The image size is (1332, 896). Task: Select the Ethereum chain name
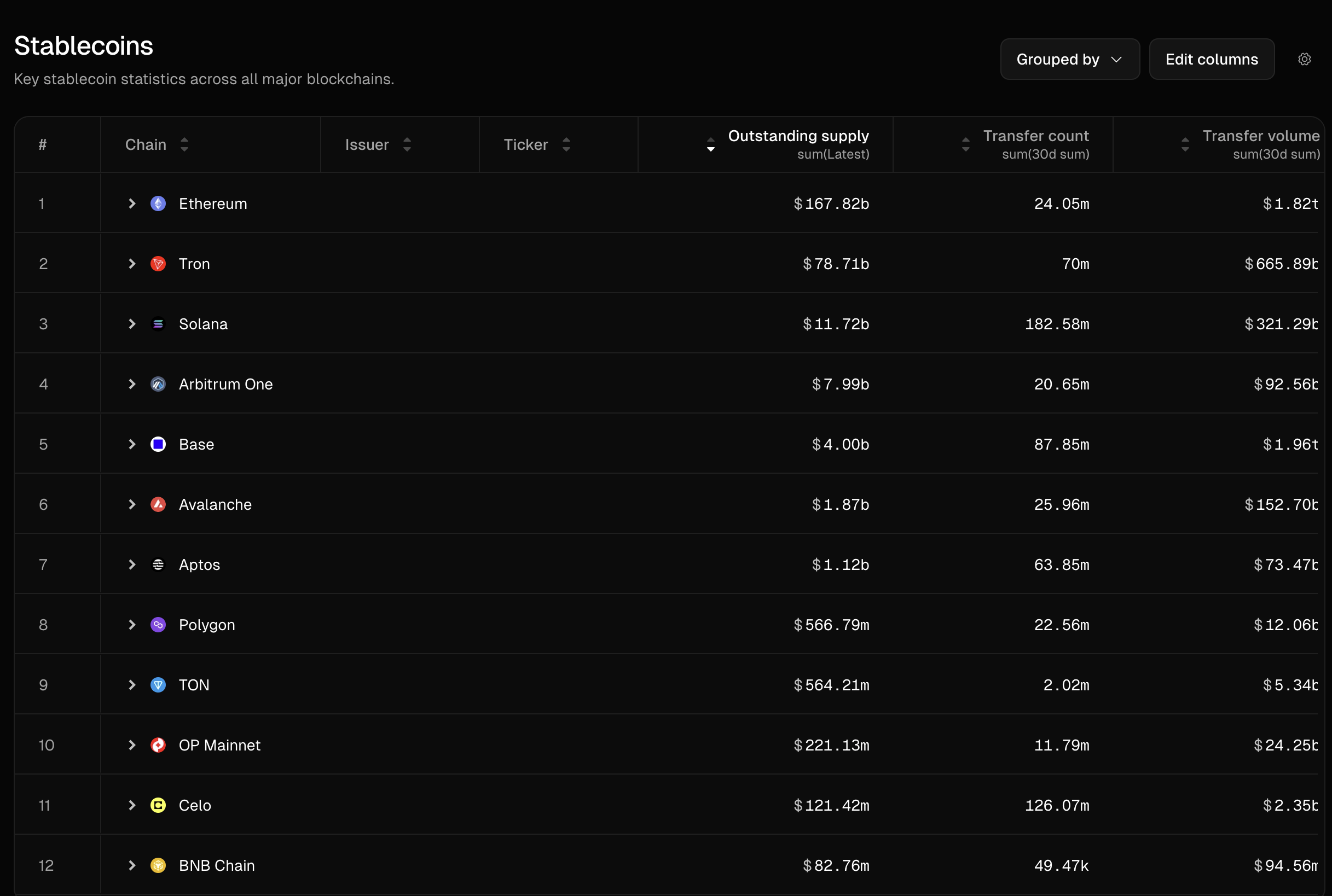(213, 203)
